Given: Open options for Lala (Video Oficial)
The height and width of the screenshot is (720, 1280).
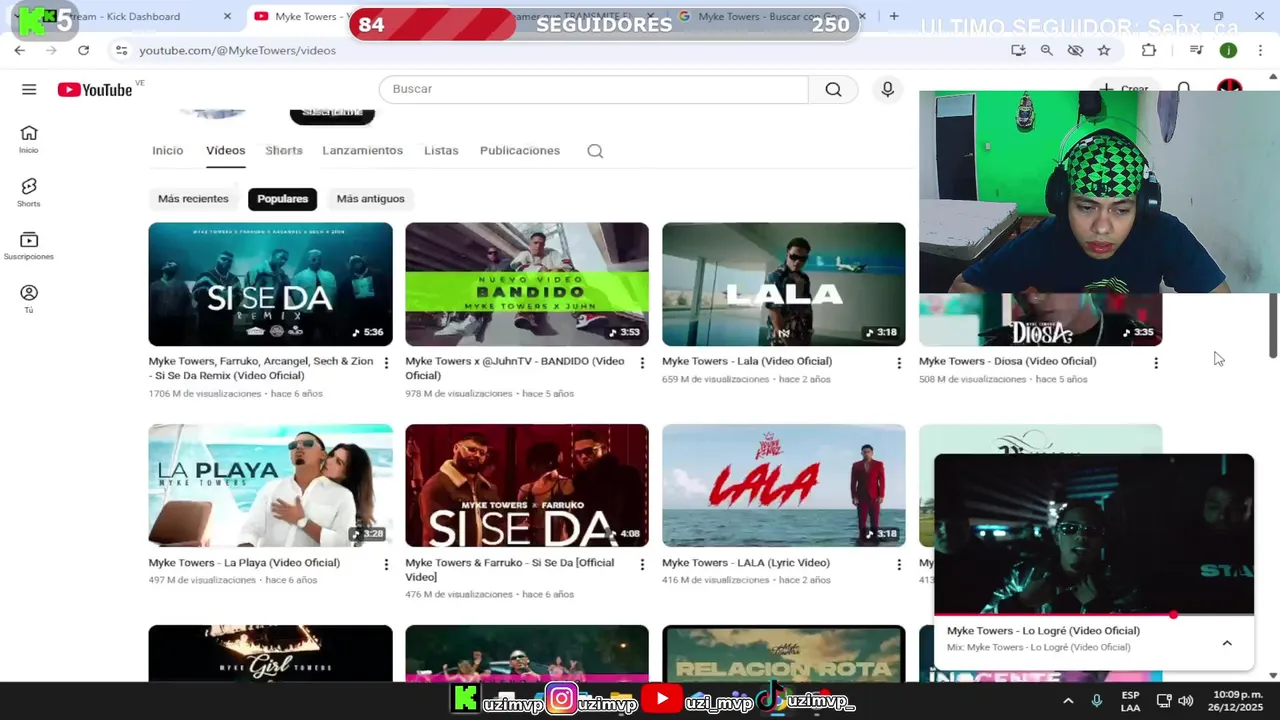Looking at the screenshot, I should tap(899, 363).
